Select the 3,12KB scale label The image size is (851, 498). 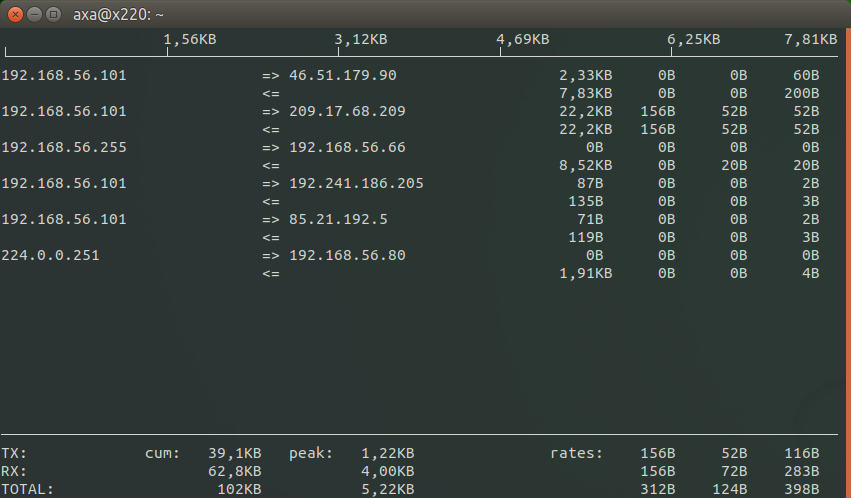(x=361, y=40)
